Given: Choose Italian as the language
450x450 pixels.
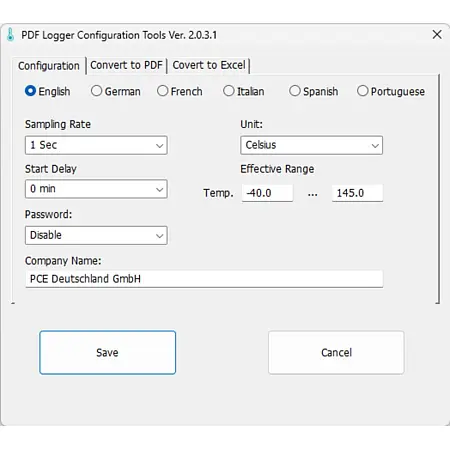Looking at the screenshot, I should click(244, 91).
